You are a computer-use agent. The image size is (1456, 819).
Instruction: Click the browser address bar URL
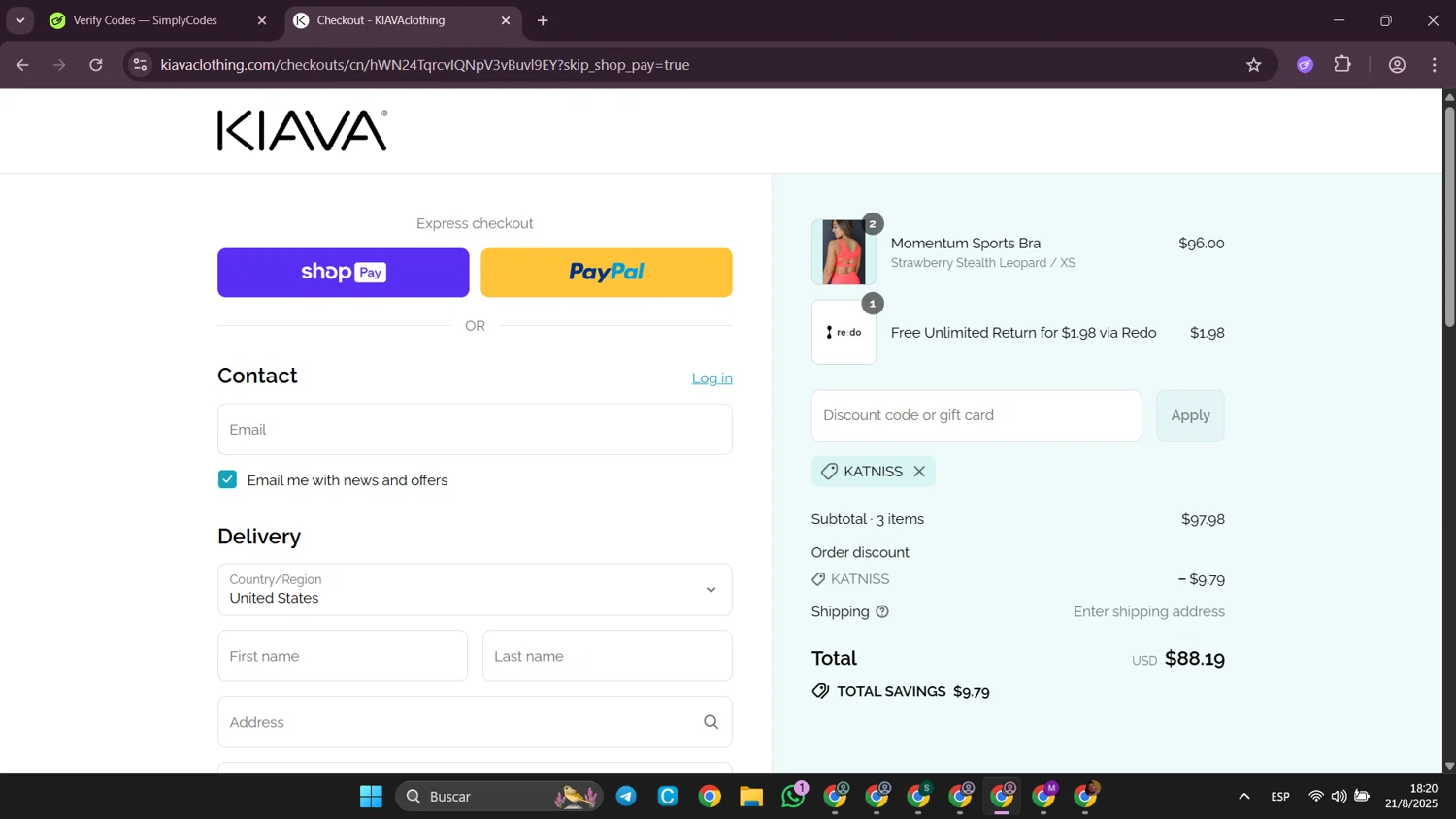coord(425,65)
